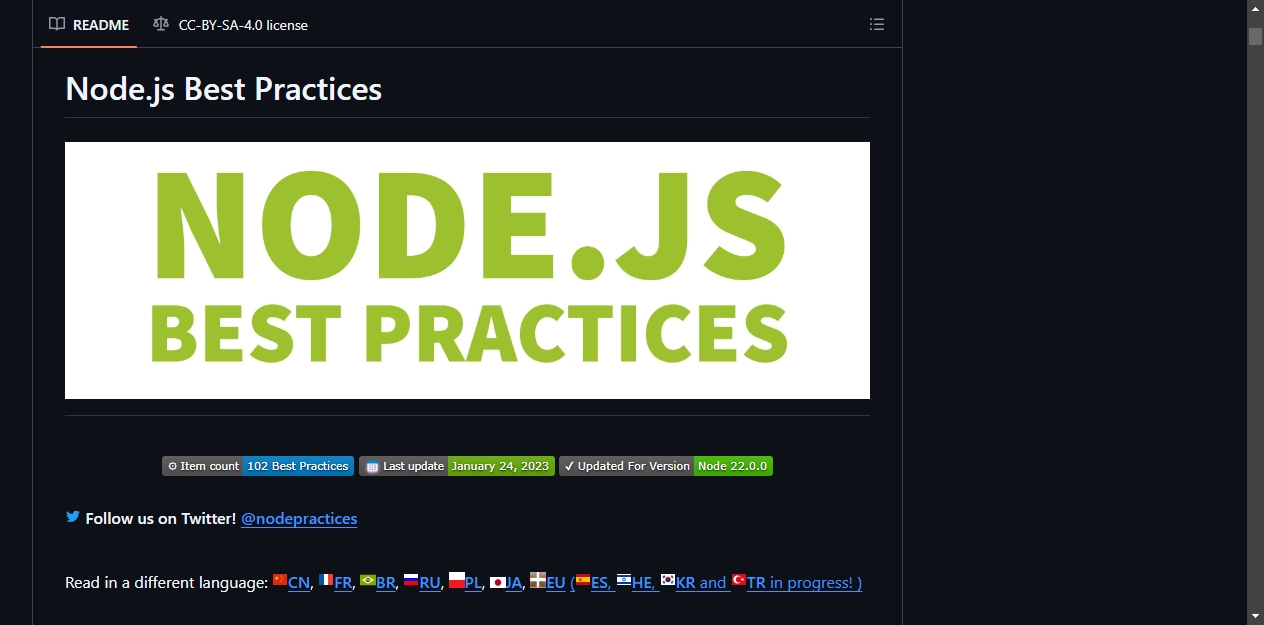Click the Twitter bird icon

pyautogui.click(x=73, y=517)
